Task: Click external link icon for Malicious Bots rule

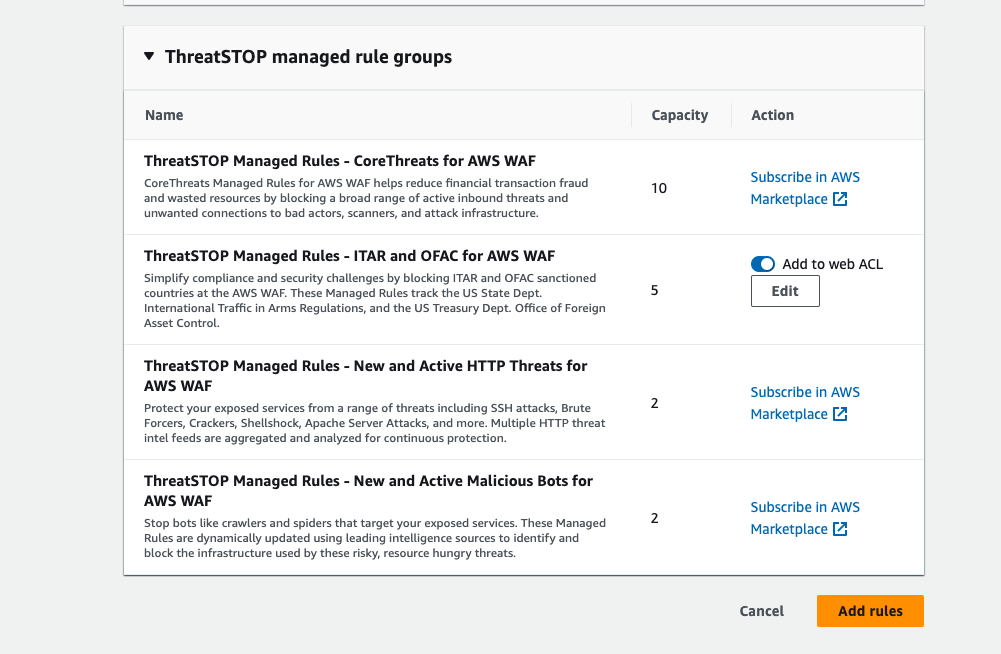Action: (x=840, y=529)
